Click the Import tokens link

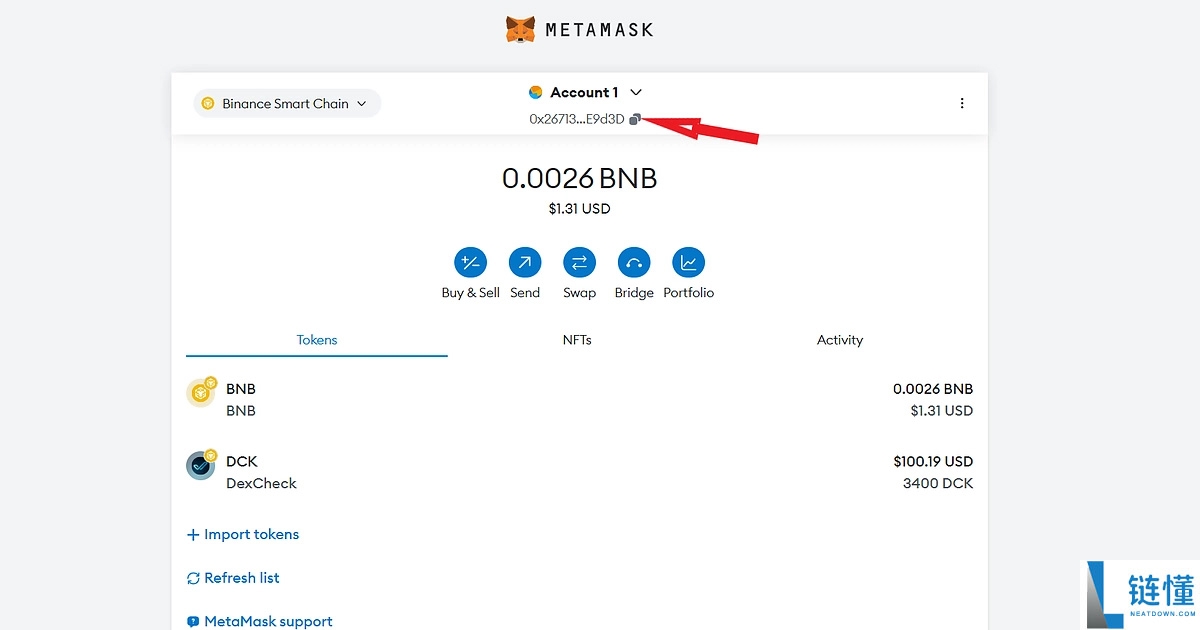[243, 534]
